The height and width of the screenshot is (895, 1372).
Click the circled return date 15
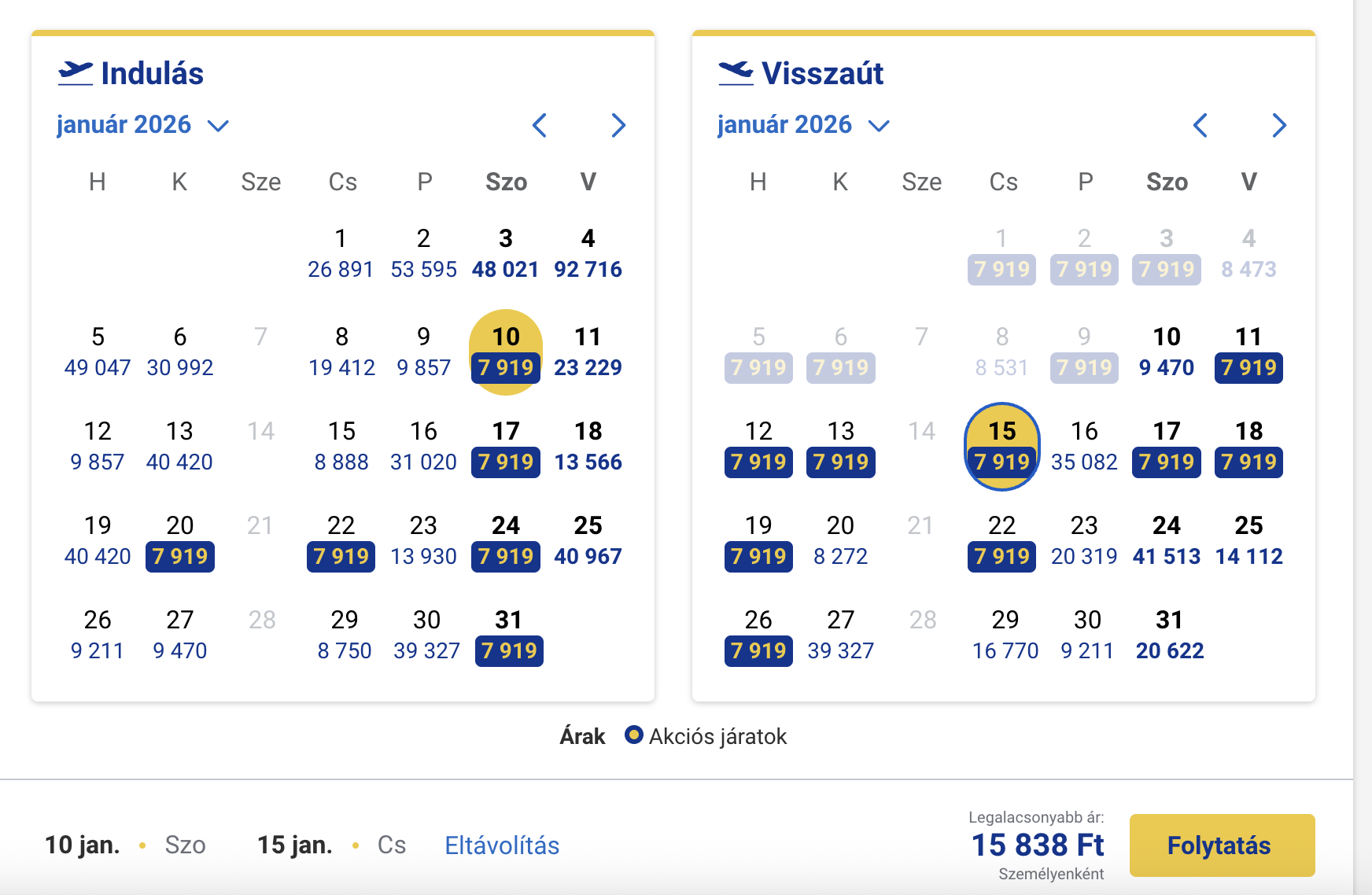[1001, 446]
